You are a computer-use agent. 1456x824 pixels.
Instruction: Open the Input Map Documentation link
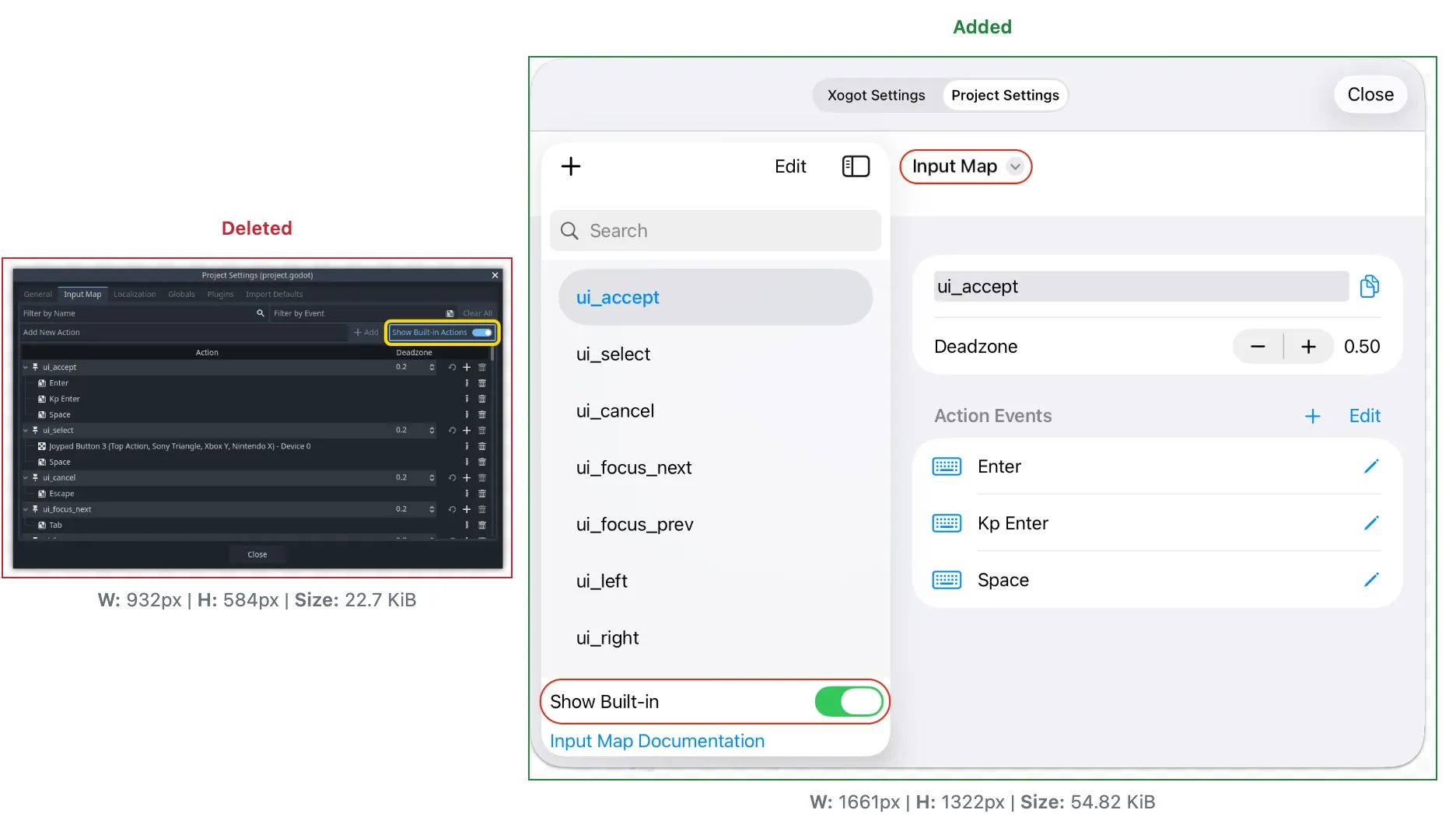(x=656, y=740)
